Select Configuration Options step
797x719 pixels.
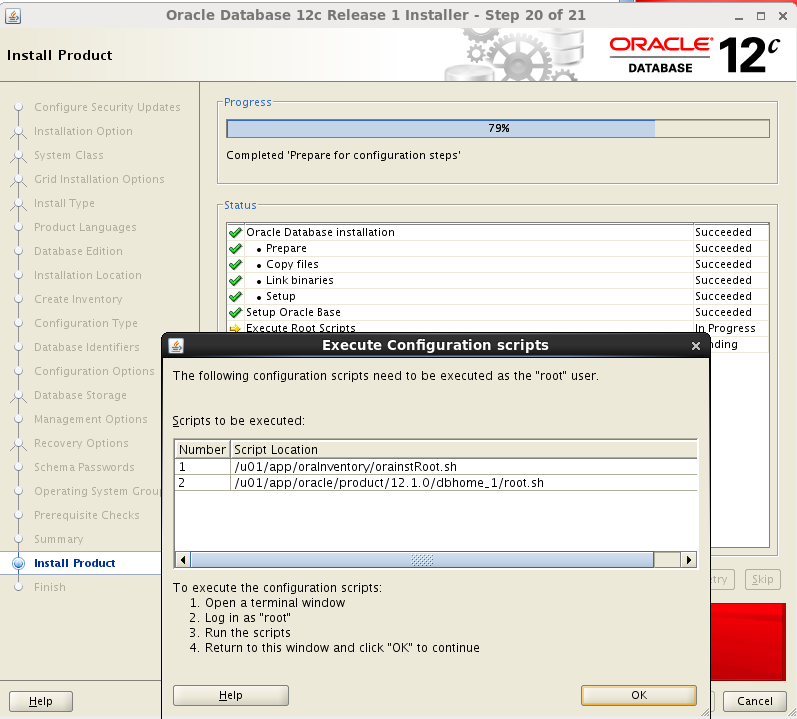[x=94, y=371]
